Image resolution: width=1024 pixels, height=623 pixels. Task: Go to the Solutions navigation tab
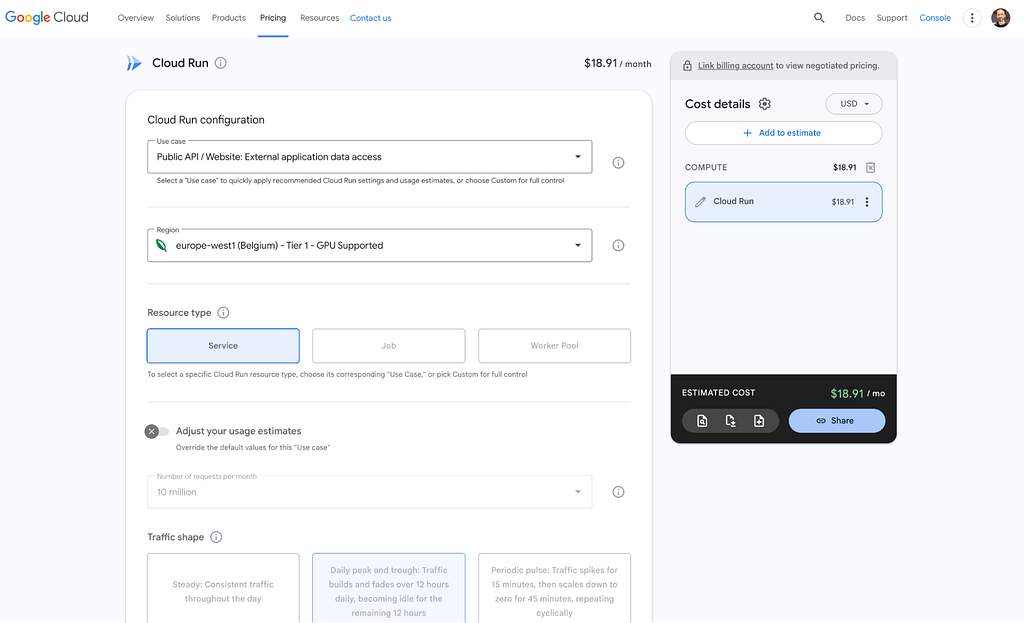183,18
